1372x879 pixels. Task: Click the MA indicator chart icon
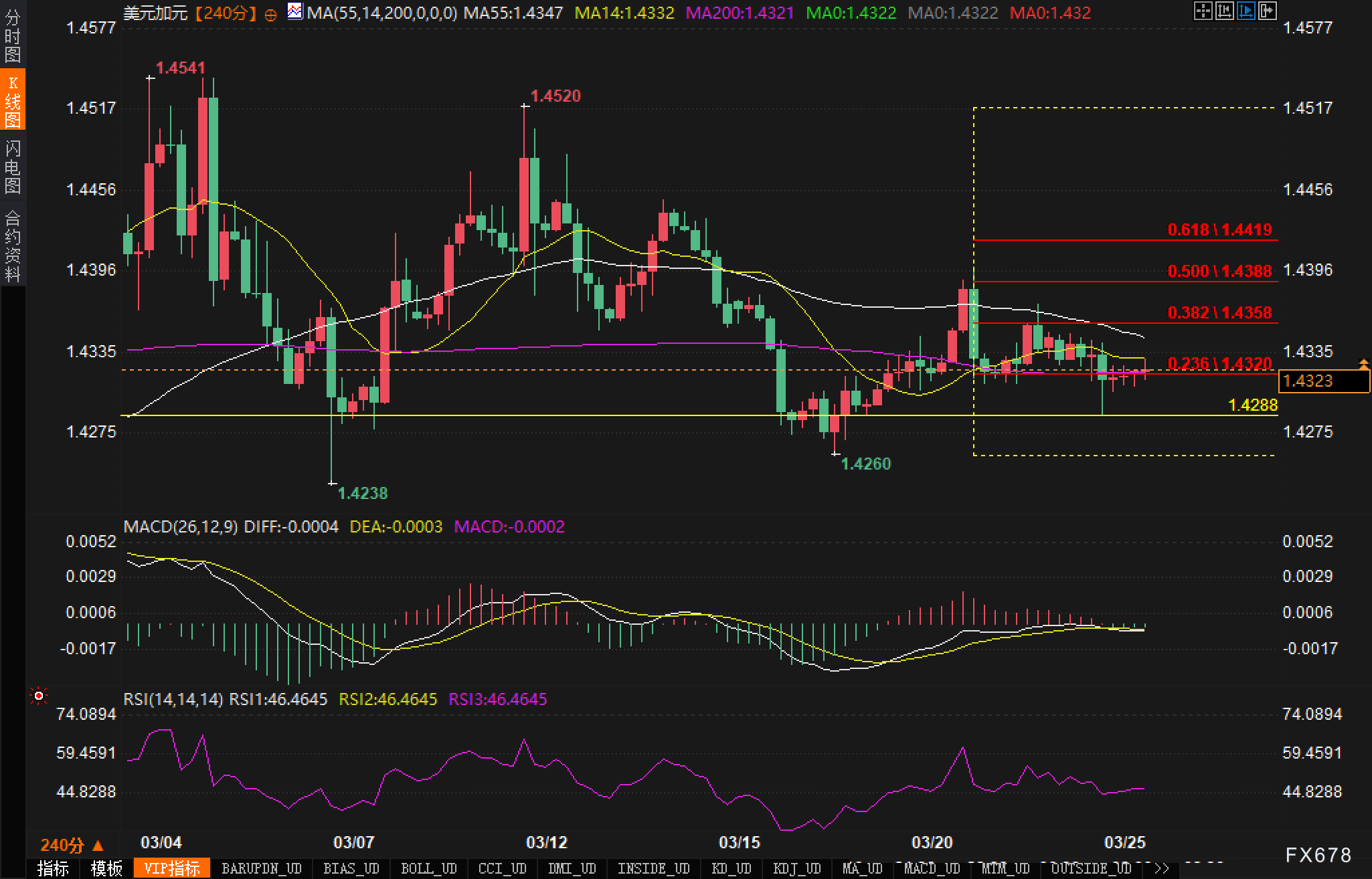coord(294,11)
